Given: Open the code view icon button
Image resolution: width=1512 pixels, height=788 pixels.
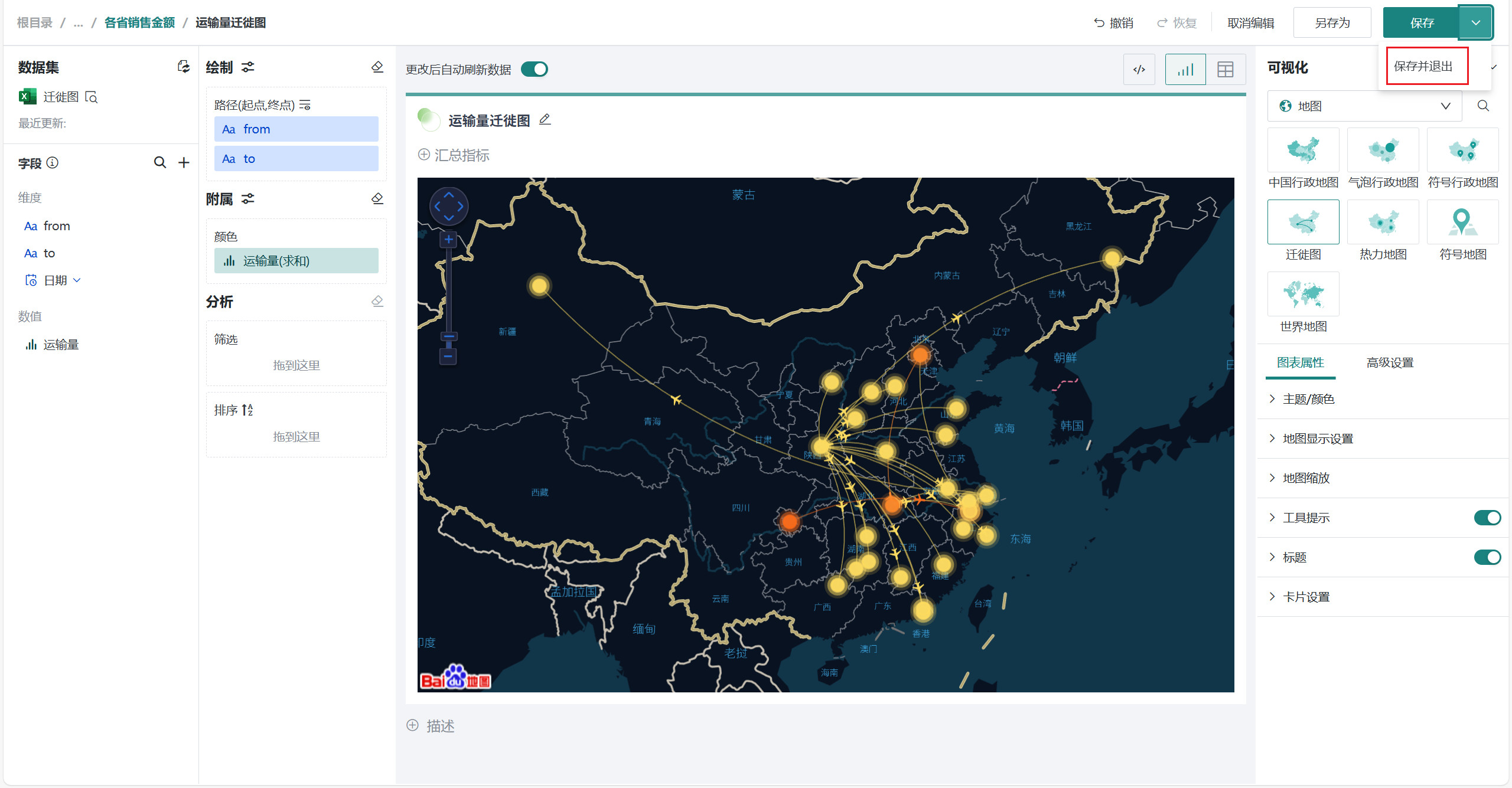Looking at the screenshot, I should click(x=1139, y=70).
